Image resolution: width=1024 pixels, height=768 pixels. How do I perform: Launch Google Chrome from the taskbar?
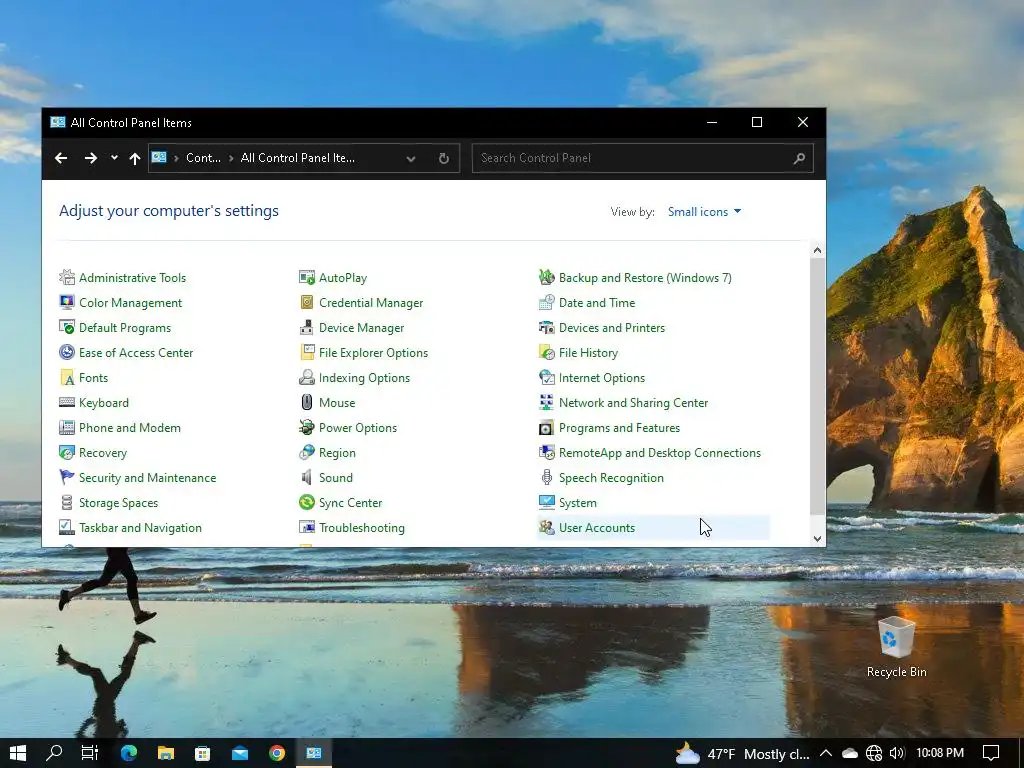click(277, 753)
